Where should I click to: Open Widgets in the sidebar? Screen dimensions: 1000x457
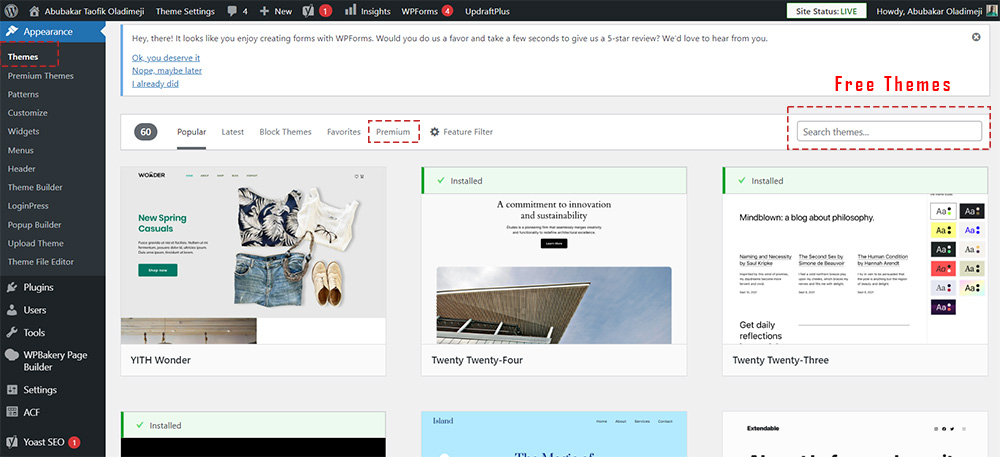coord(24,131)
